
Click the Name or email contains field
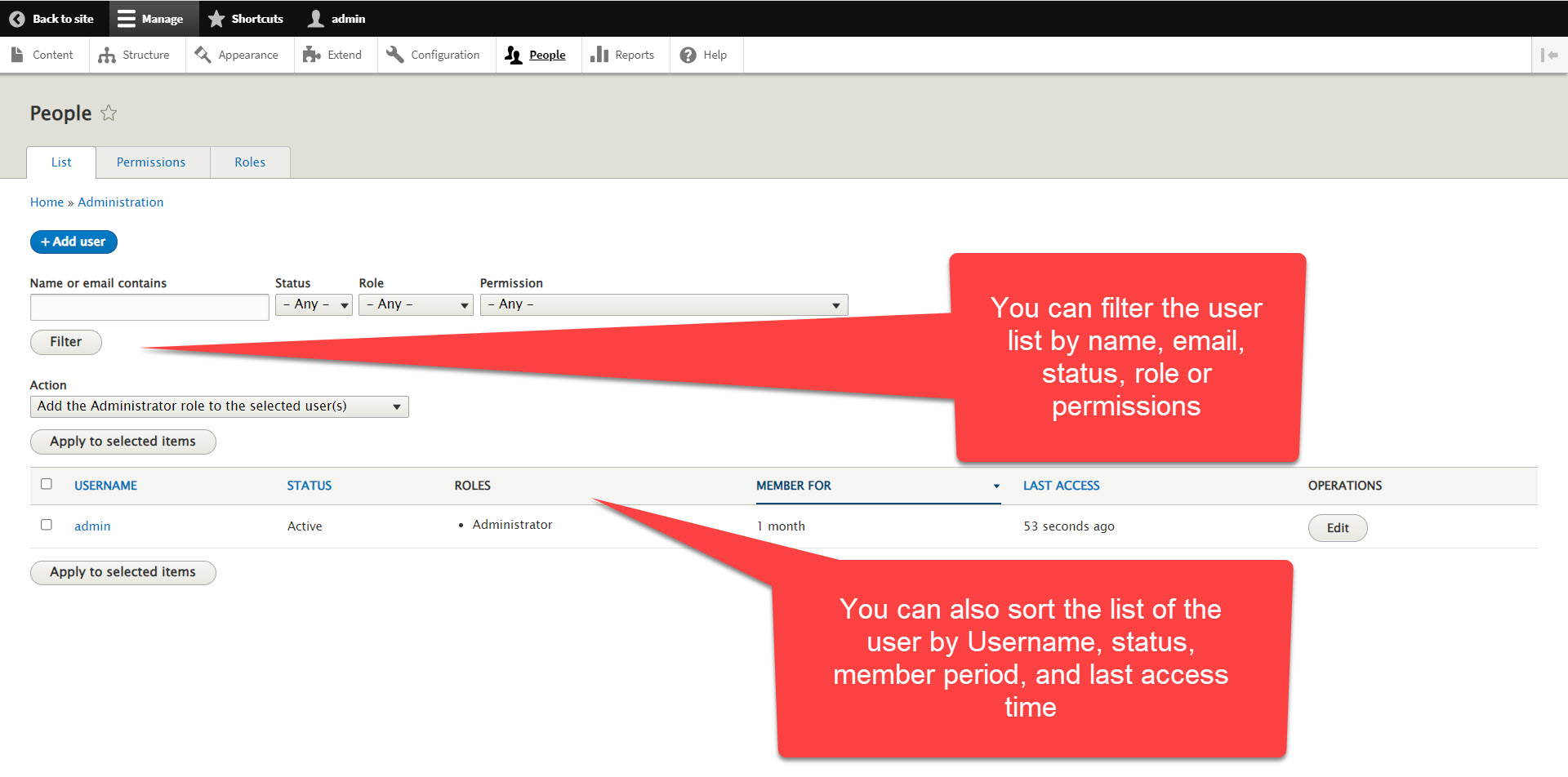point(149,307)
